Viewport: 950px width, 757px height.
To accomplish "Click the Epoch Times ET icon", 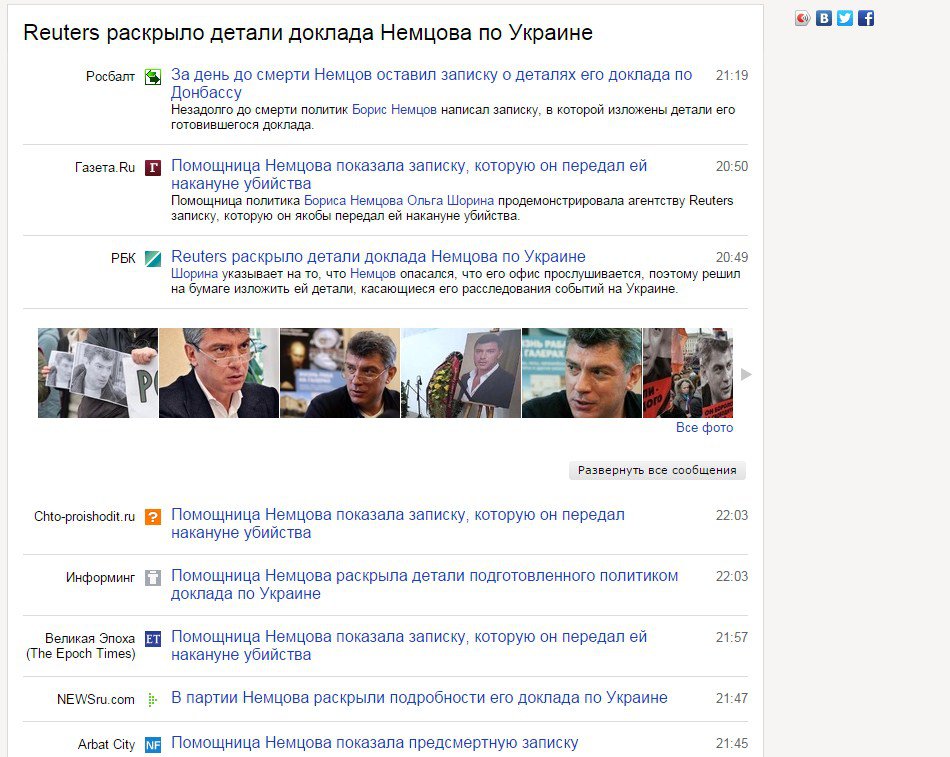I will pos(152,637).
